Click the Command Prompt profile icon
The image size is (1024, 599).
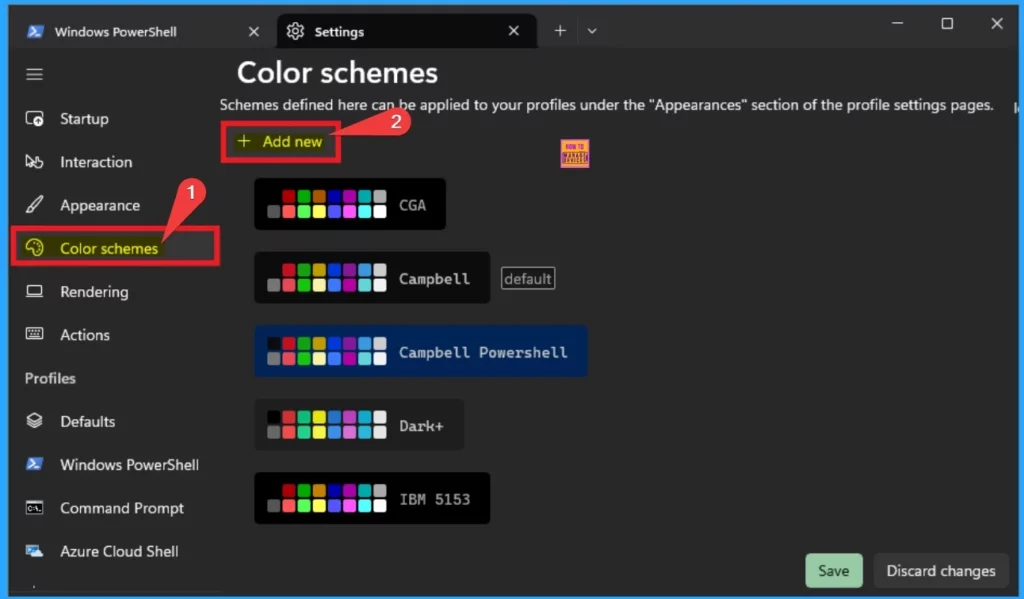click(x=34, y=508)
